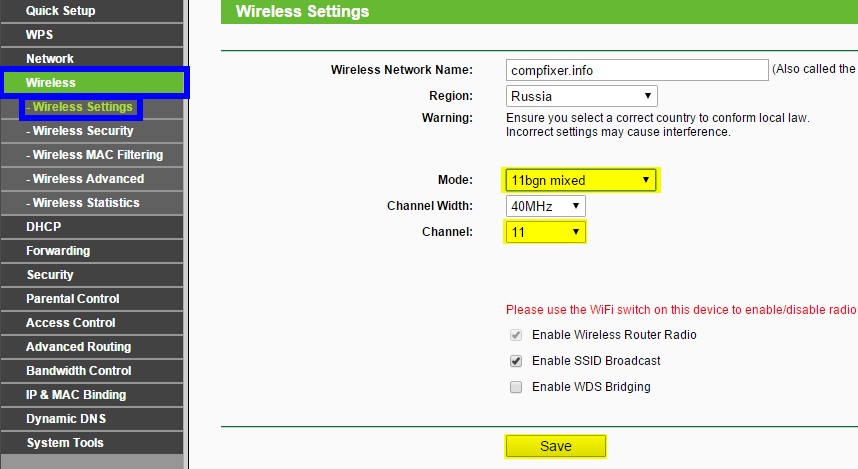View the Wireless Statistics page
The width and height of the screenshot is (858, 469).
click(x=86, y=203)
